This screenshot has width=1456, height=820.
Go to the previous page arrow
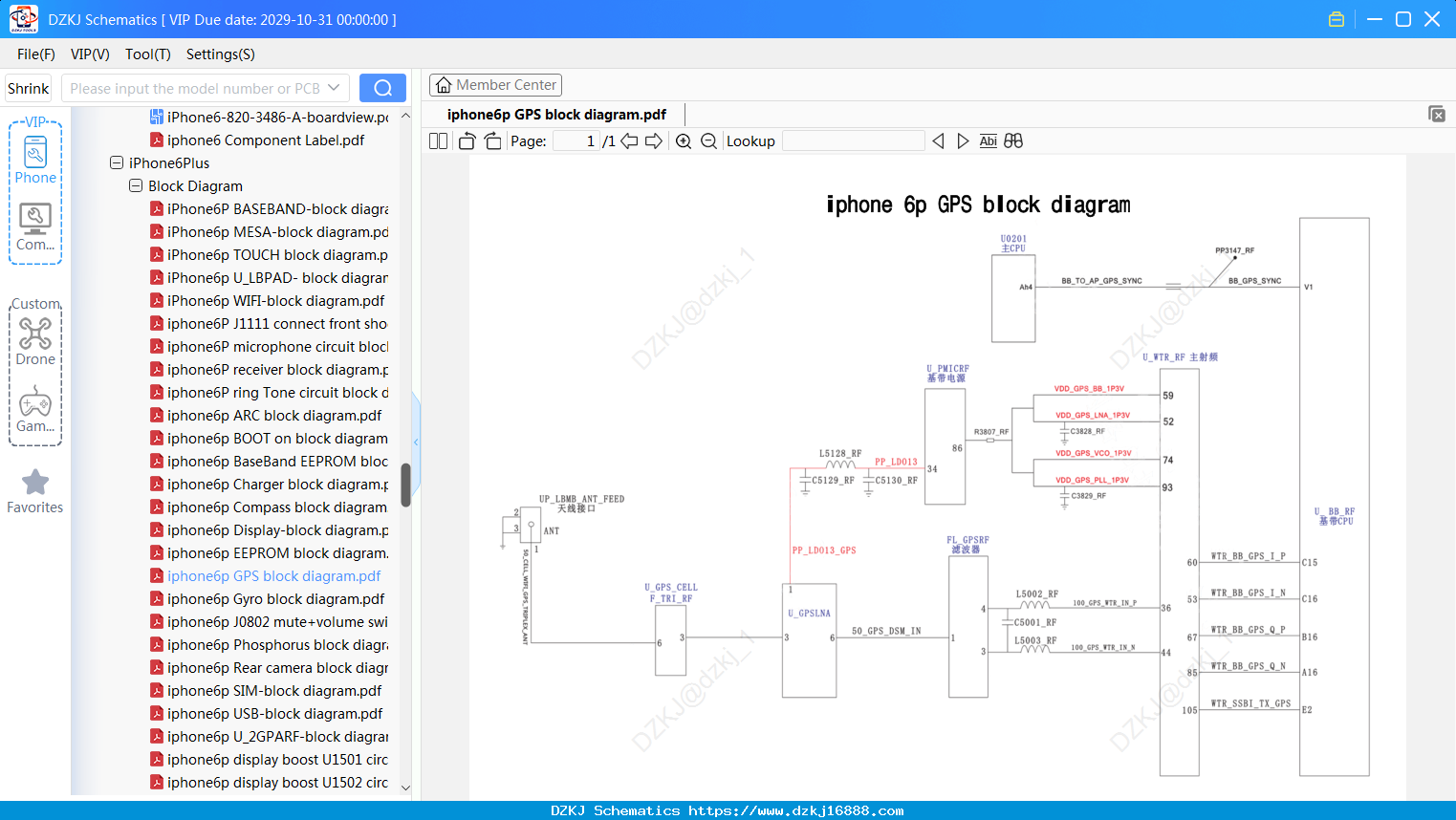629,141
